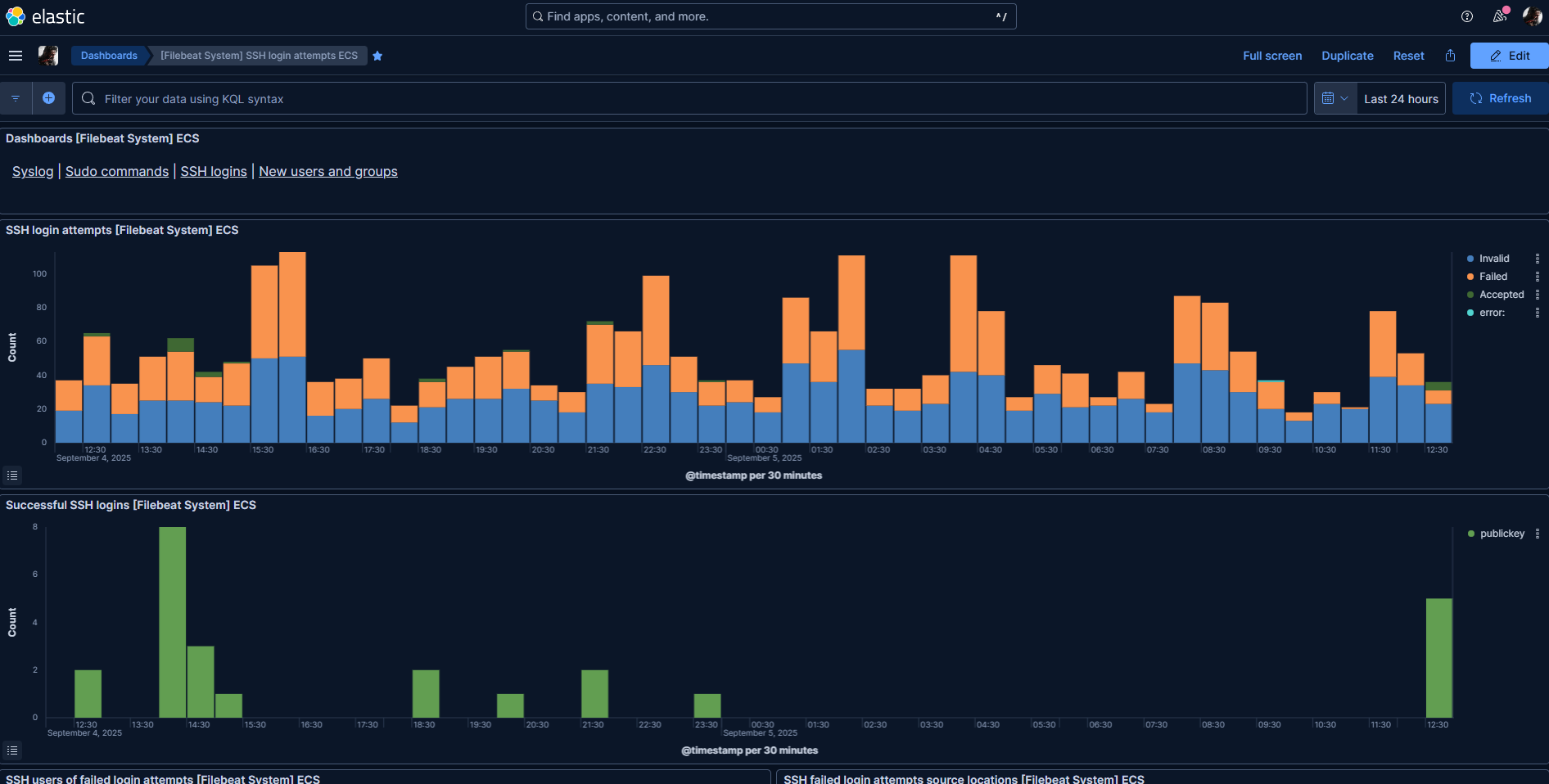Enter Edit mode for the dashboard
Viewport: 1549px width, 784px height.
tap(1509, 56)
